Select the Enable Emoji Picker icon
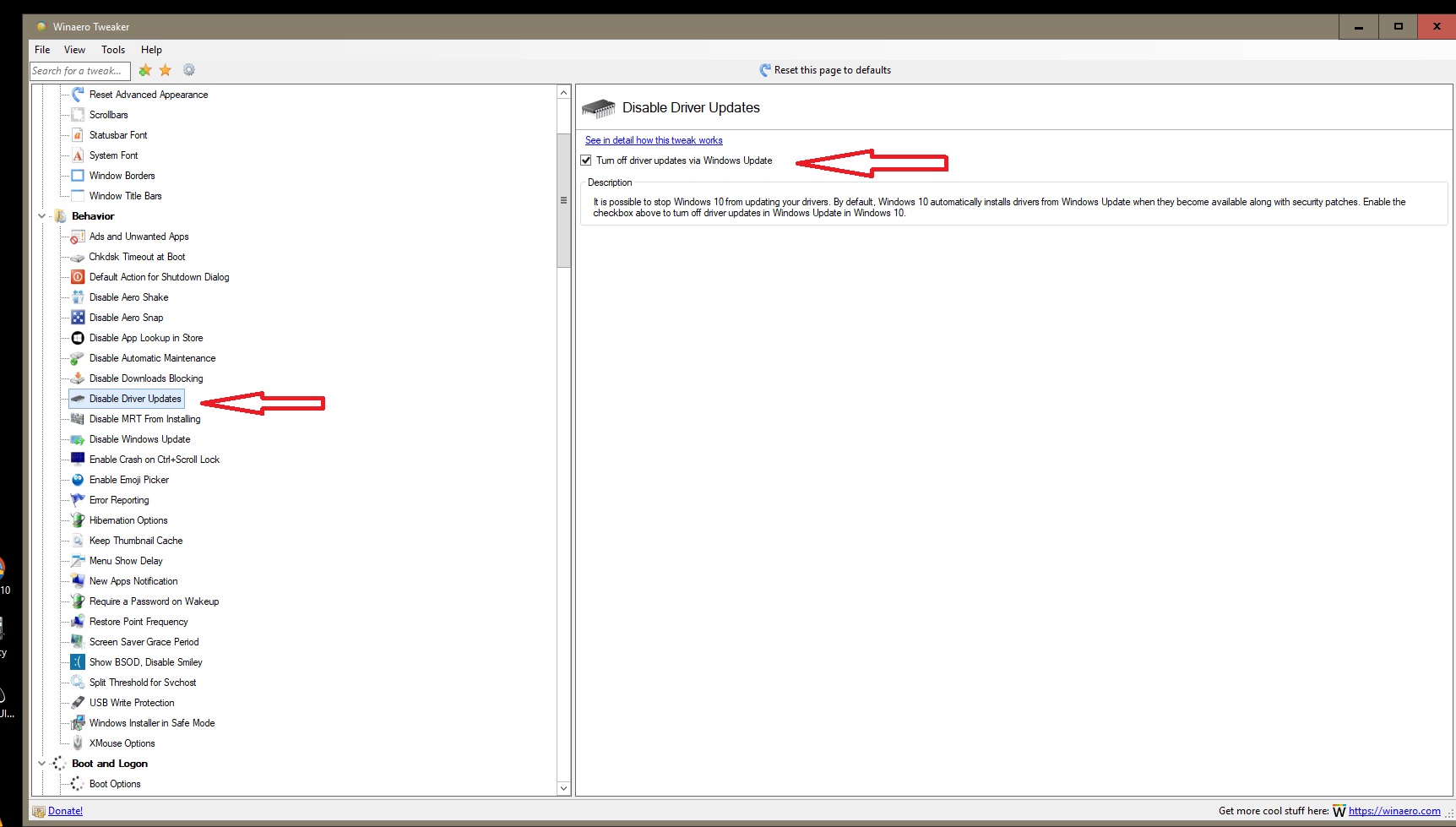This screenshot has width=1456, height=827. (78, 480)
